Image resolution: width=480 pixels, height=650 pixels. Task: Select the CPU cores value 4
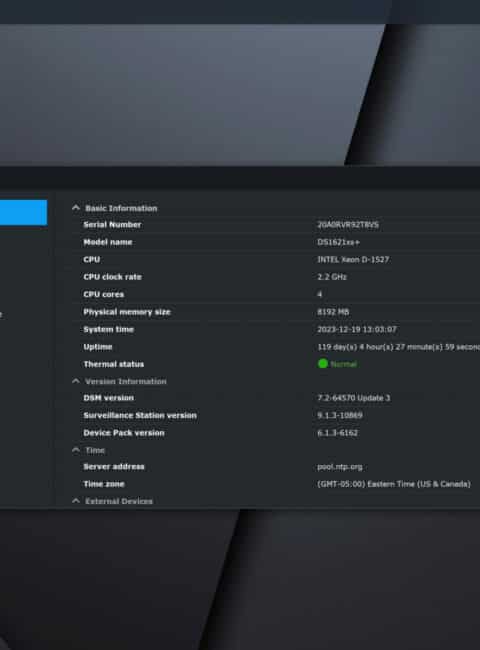320,294
